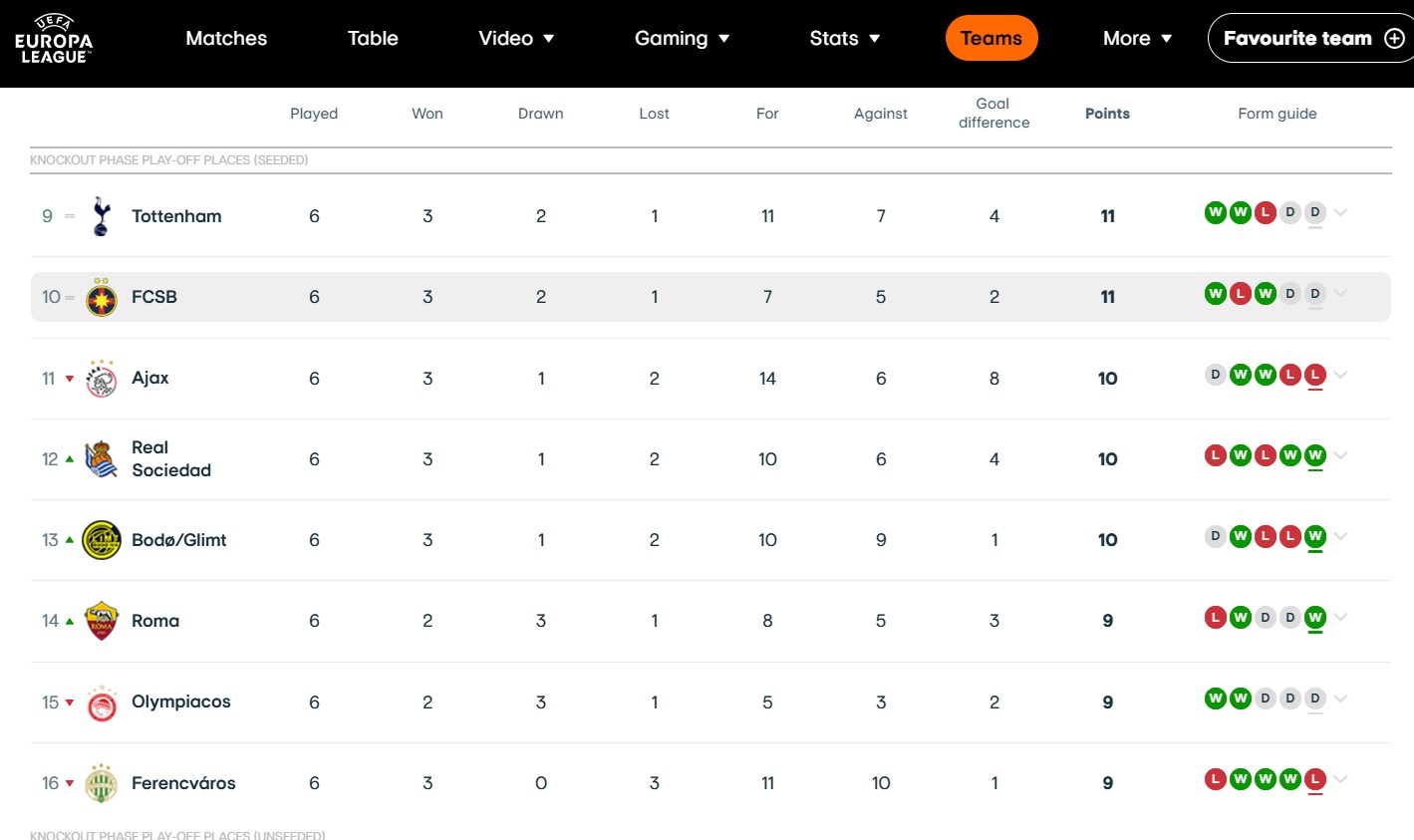Switch to the Table tab

pos(373,39)
